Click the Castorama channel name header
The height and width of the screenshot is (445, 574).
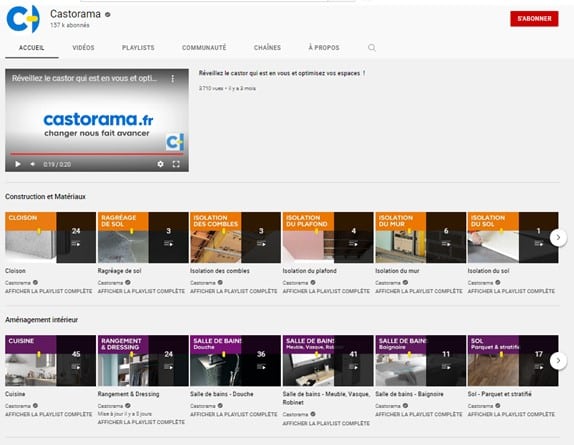click(x=75, y=14)
